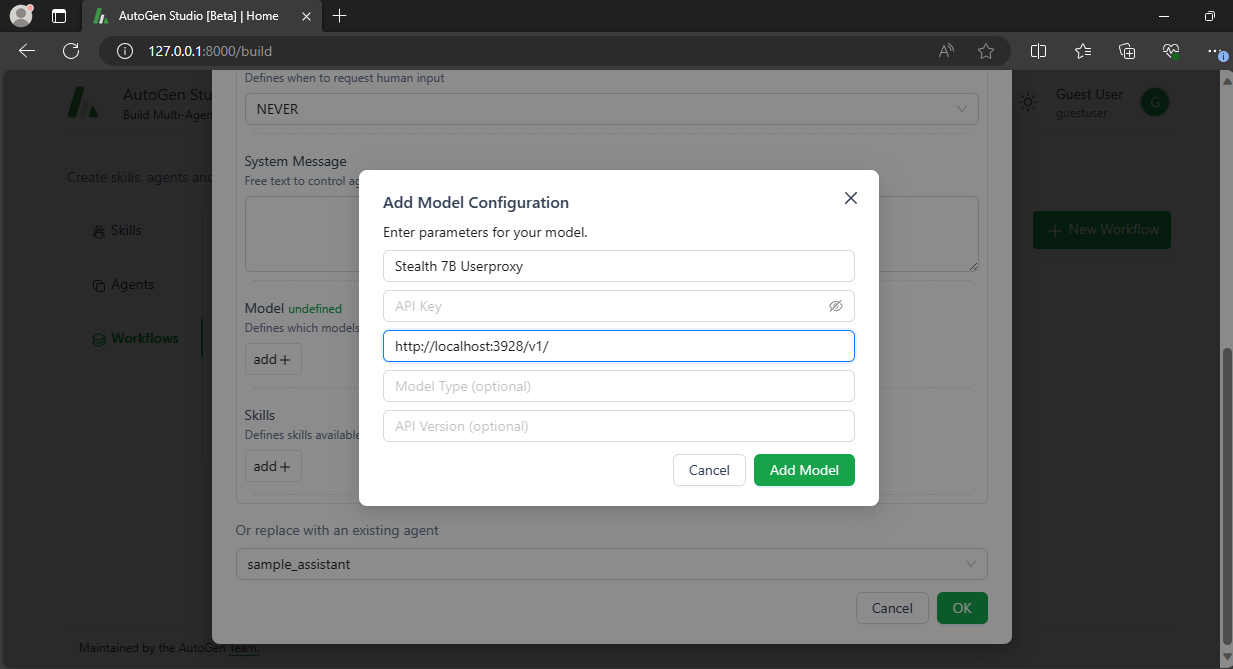Select the Model Type optional field

[618, 386]
